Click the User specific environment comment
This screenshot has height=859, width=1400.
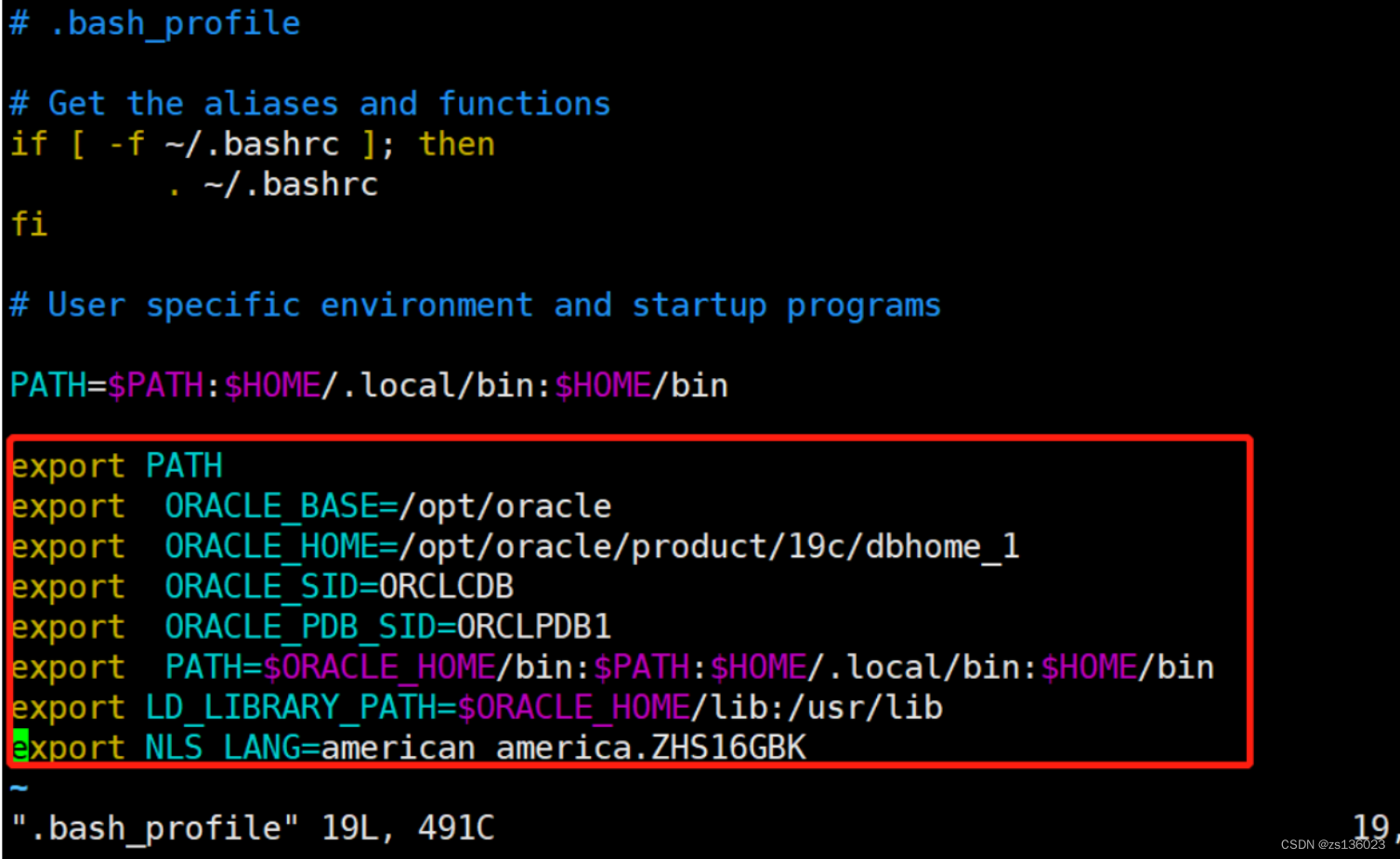coord(474,305)
